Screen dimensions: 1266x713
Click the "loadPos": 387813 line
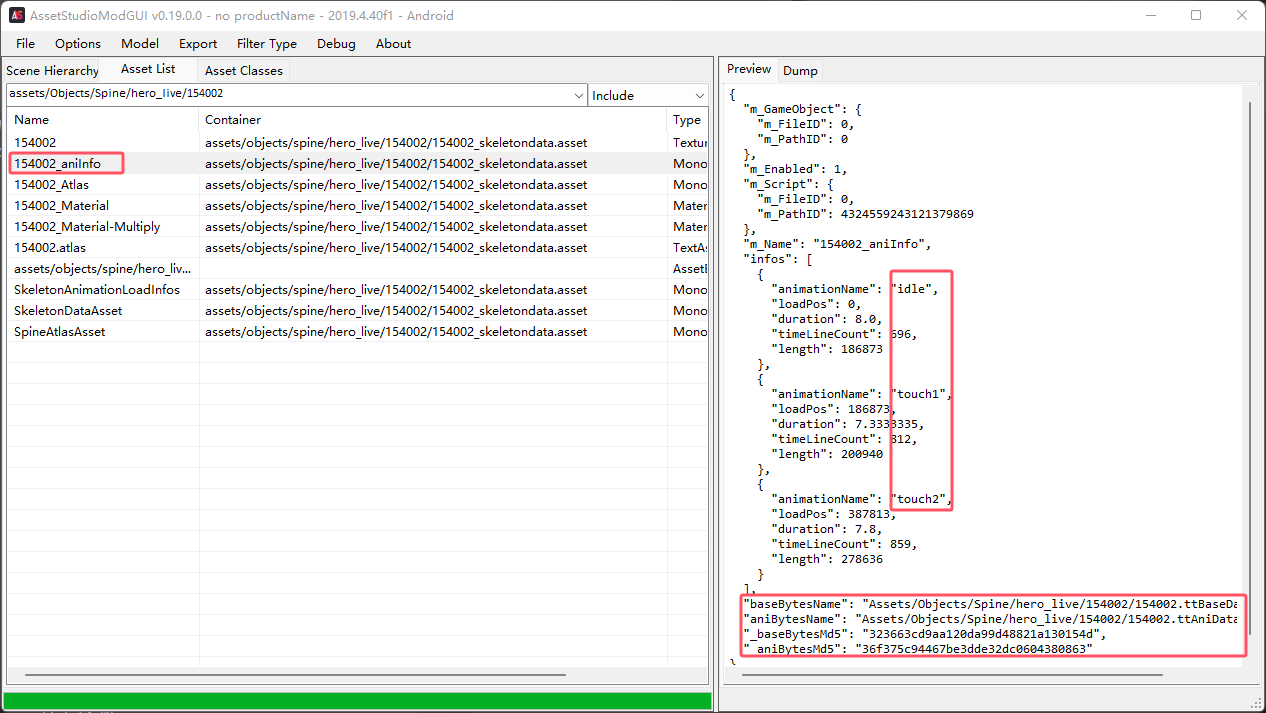click(832, 514)
